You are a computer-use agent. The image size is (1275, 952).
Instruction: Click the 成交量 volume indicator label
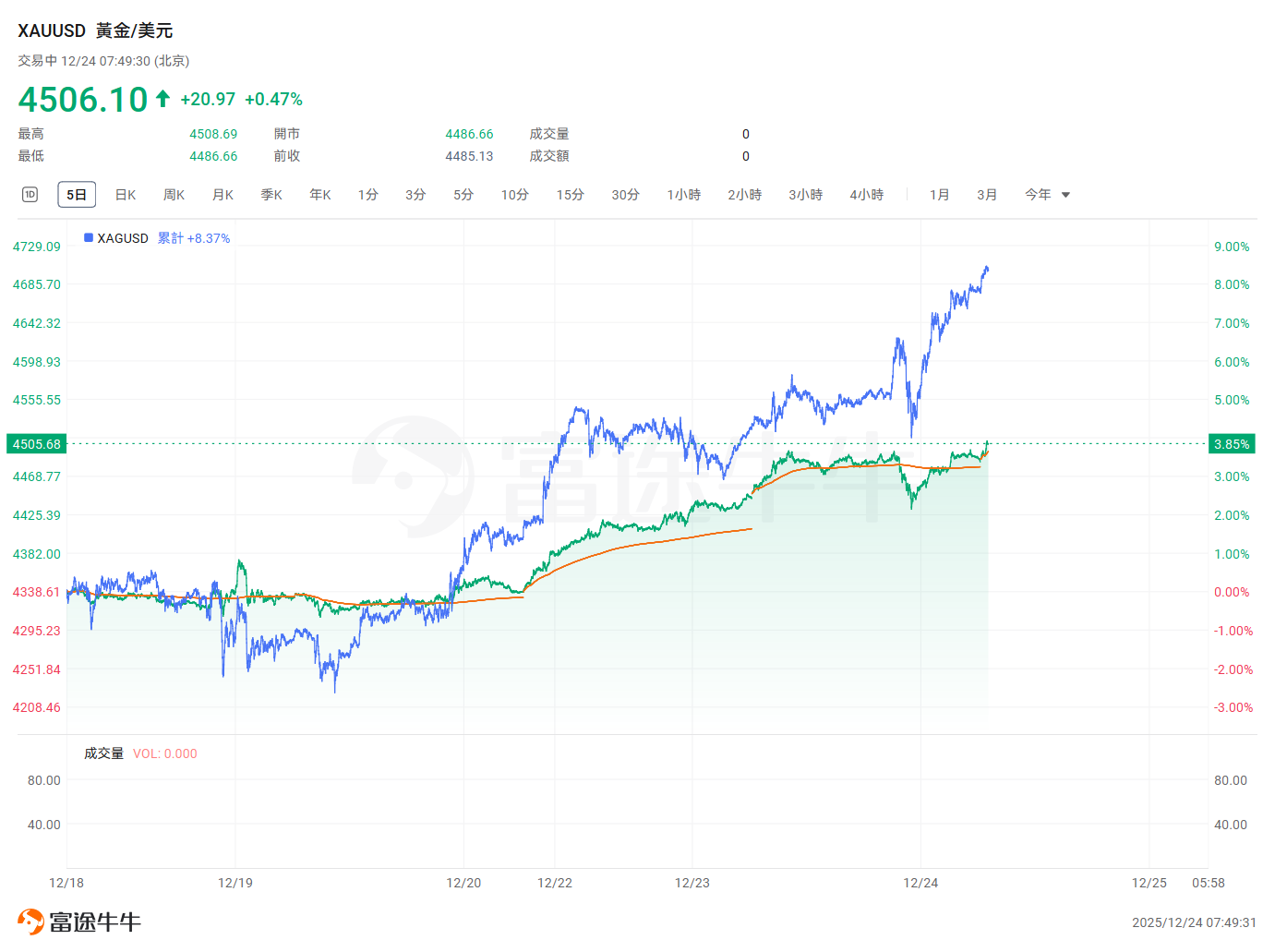coord(103,753)
